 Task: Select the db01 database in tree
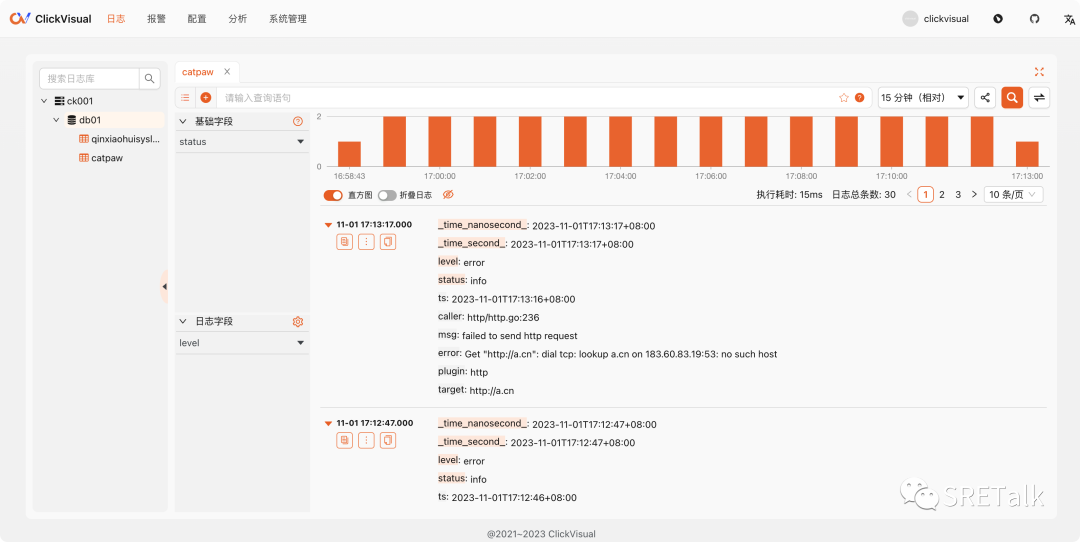(x=90, y=120)
